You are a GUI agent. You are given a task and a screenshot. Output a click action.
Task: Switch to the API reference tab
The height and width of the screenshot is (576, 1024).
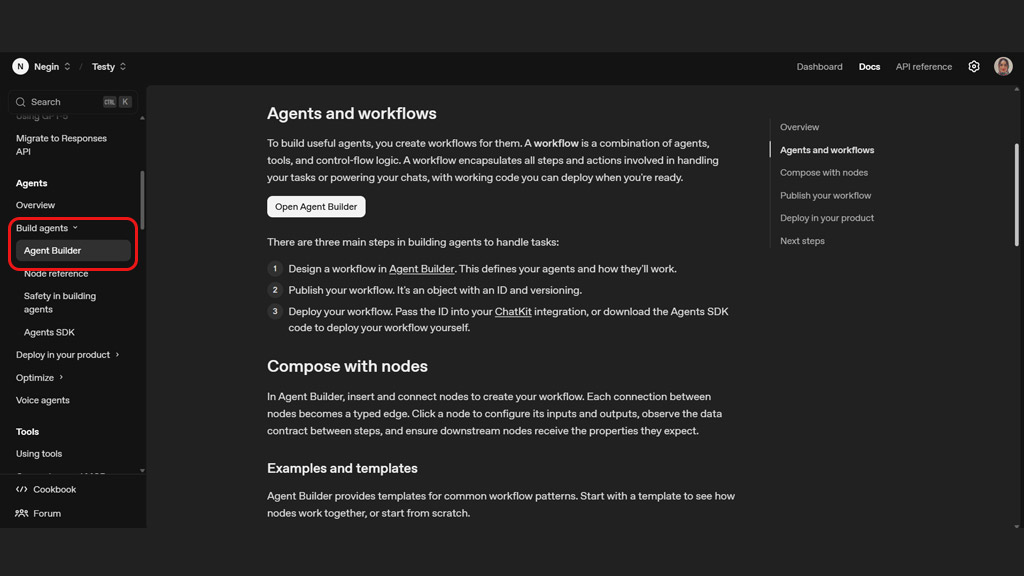pos(923,67)
